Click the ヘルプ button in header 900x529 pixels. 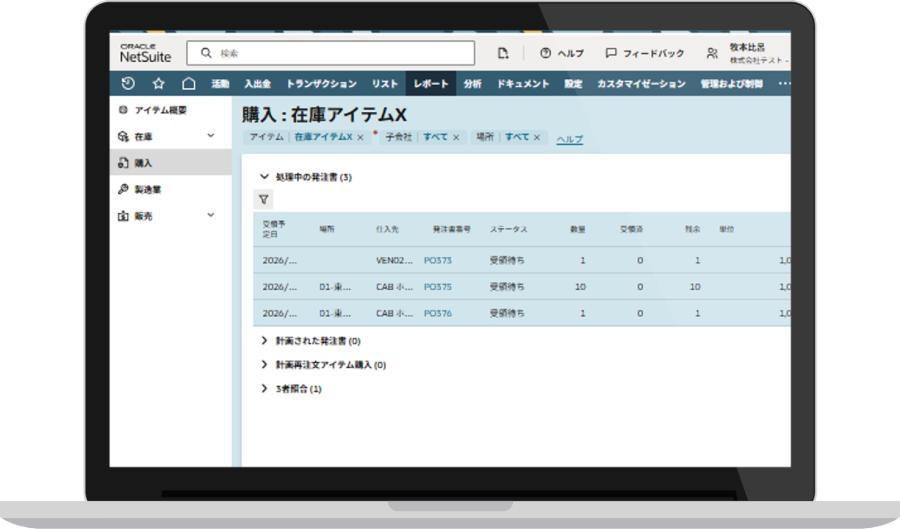(562, 53)
